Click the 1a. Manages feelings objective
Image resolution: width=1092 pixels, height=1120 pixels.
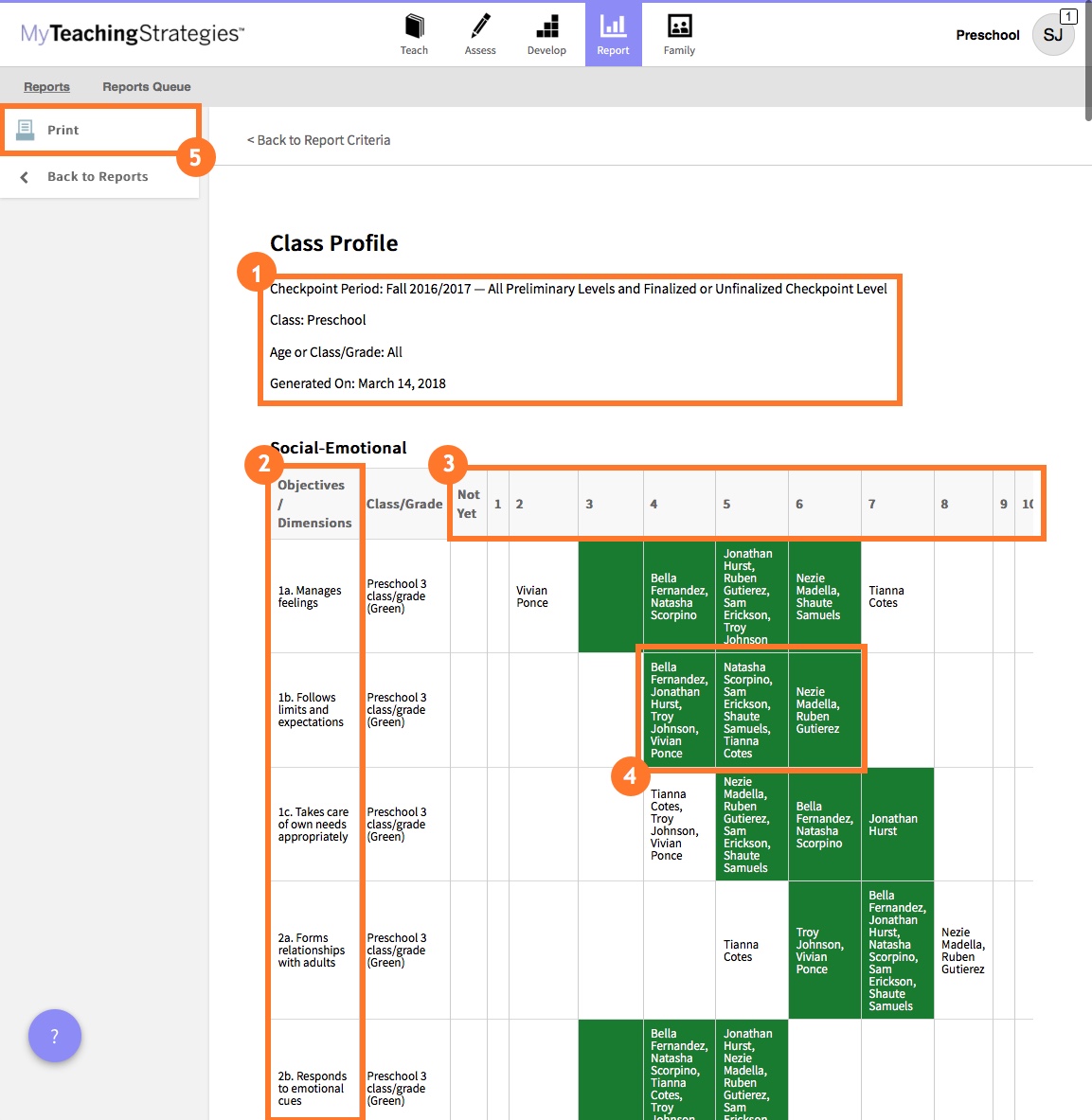pos(310,596)
